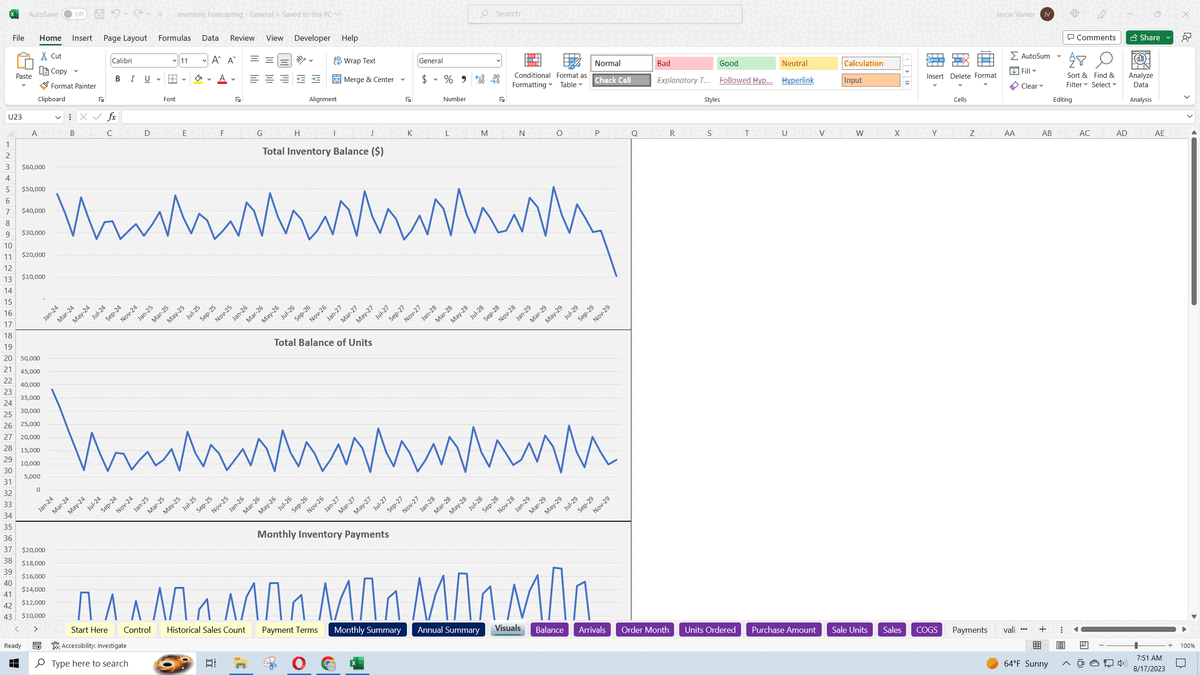Screen dimensions: 1200x675
Task: Click the Increase Decimal icon
Action: (x=480, y=79)
